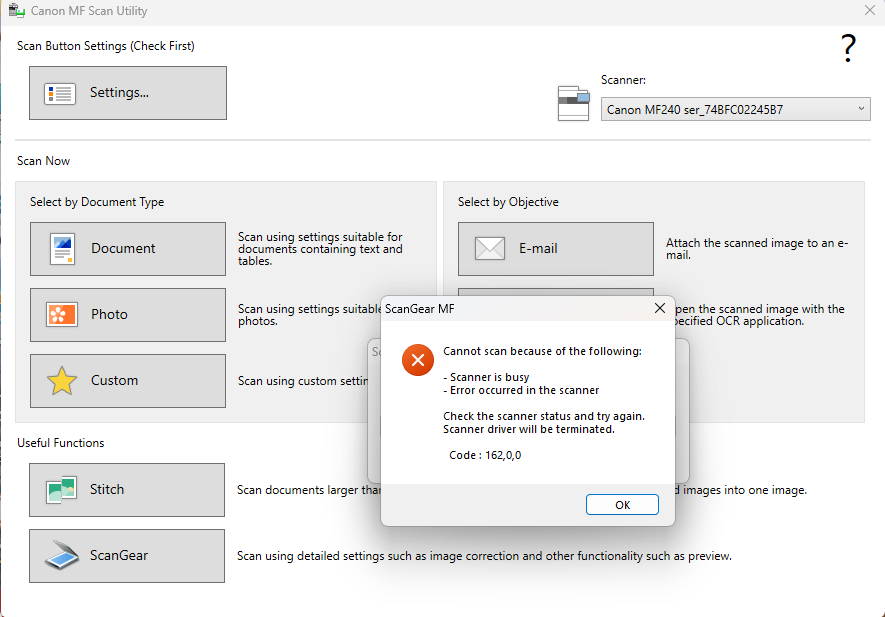Close the ScanGear MF error dialog
The image size is (885, 617).
point(659,309)
